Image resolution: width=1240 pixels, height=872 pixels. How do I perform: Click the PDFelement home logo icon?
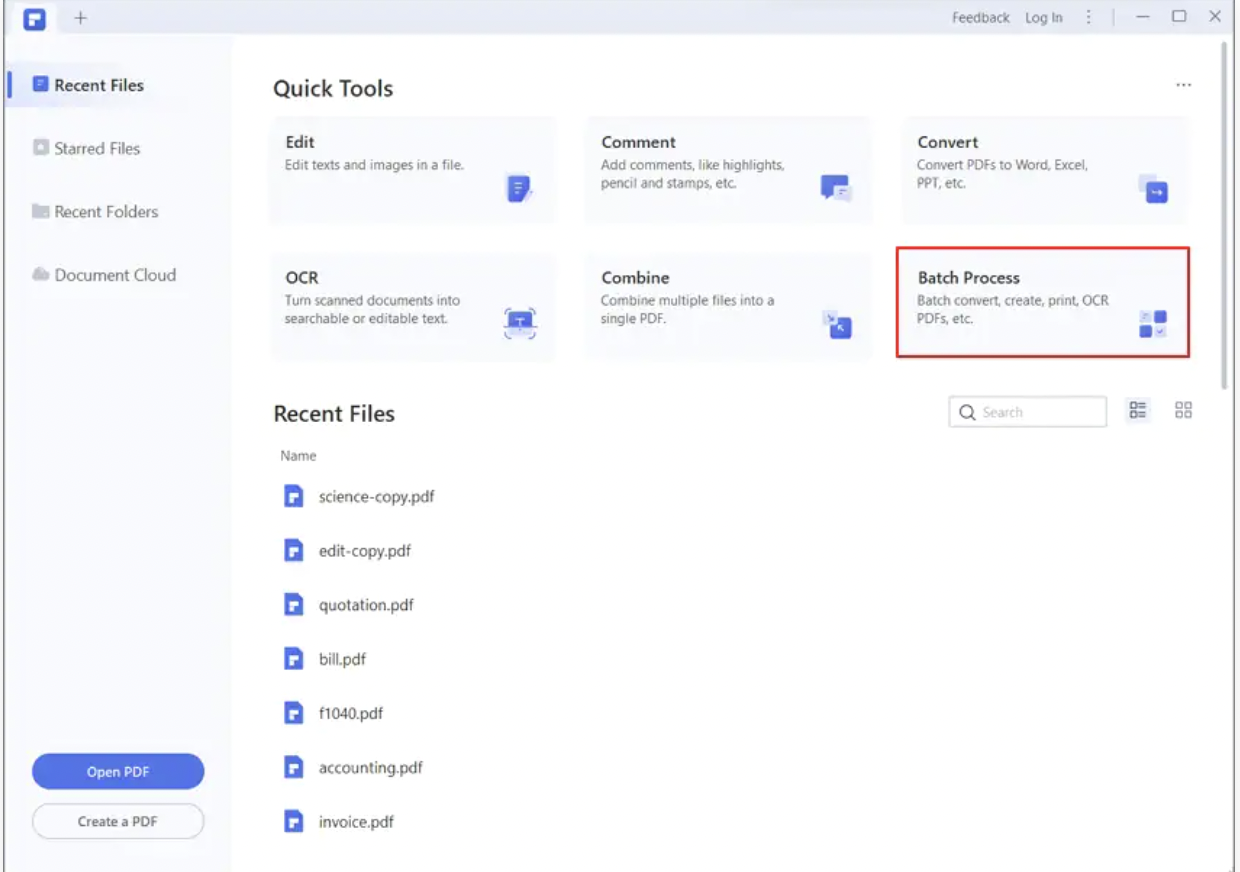pos(35,18)
